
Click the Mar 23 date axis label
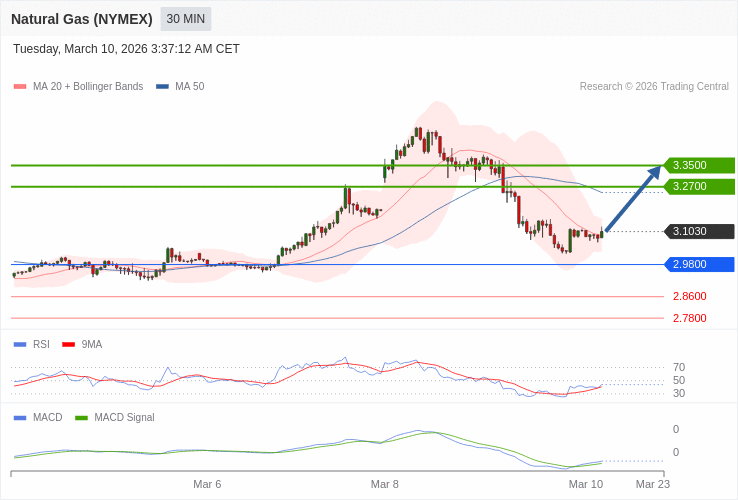(x=653, y=484)
